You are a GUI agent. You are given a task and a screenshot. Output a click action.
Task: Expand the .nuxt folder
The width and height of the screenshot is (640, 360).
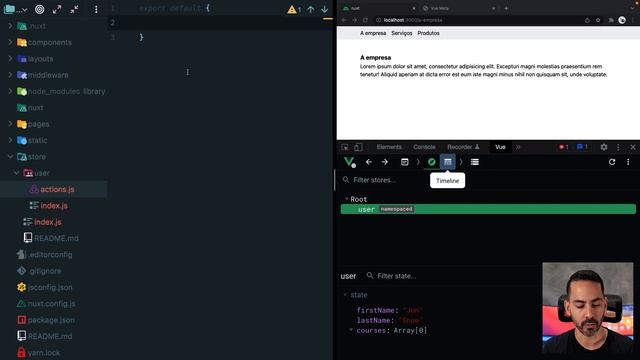point(10,26)
